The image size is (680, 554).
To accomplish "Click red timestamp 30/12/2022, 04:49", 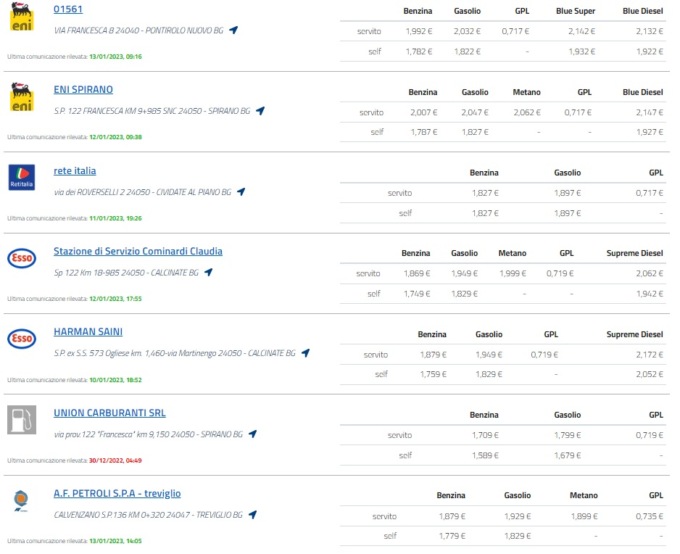I will point(115,460).
